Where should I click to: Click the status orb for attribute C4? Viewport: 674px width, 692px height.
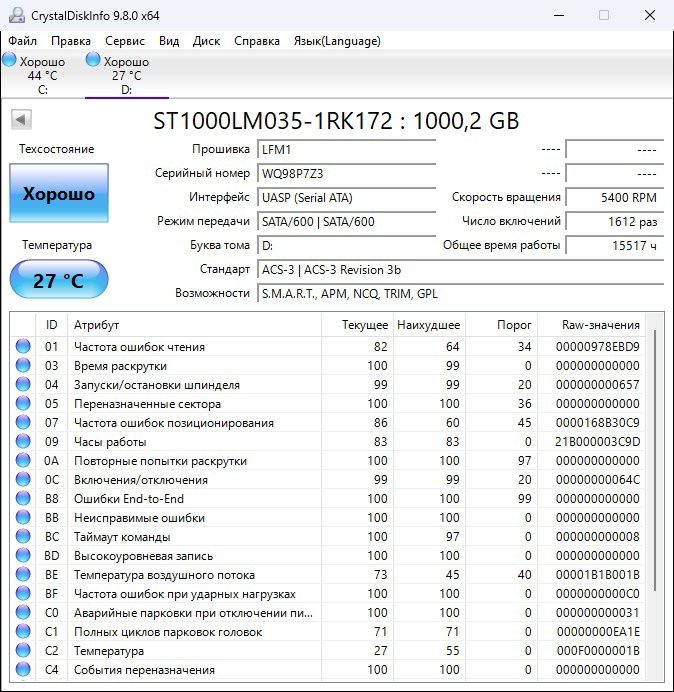(x=23, y=669)
